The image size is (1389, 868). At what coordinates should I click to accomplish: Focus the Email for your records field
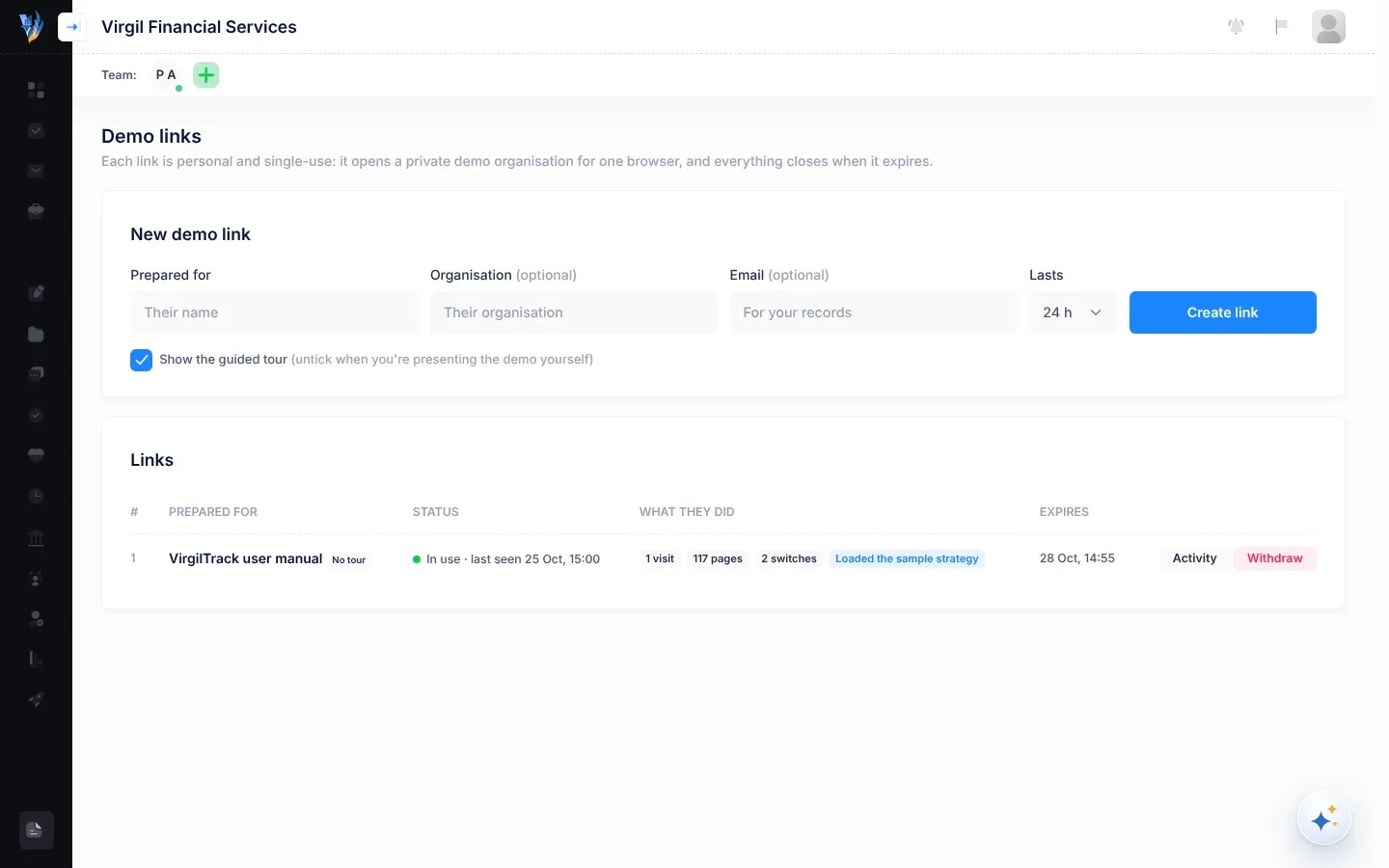pos(873,312)
